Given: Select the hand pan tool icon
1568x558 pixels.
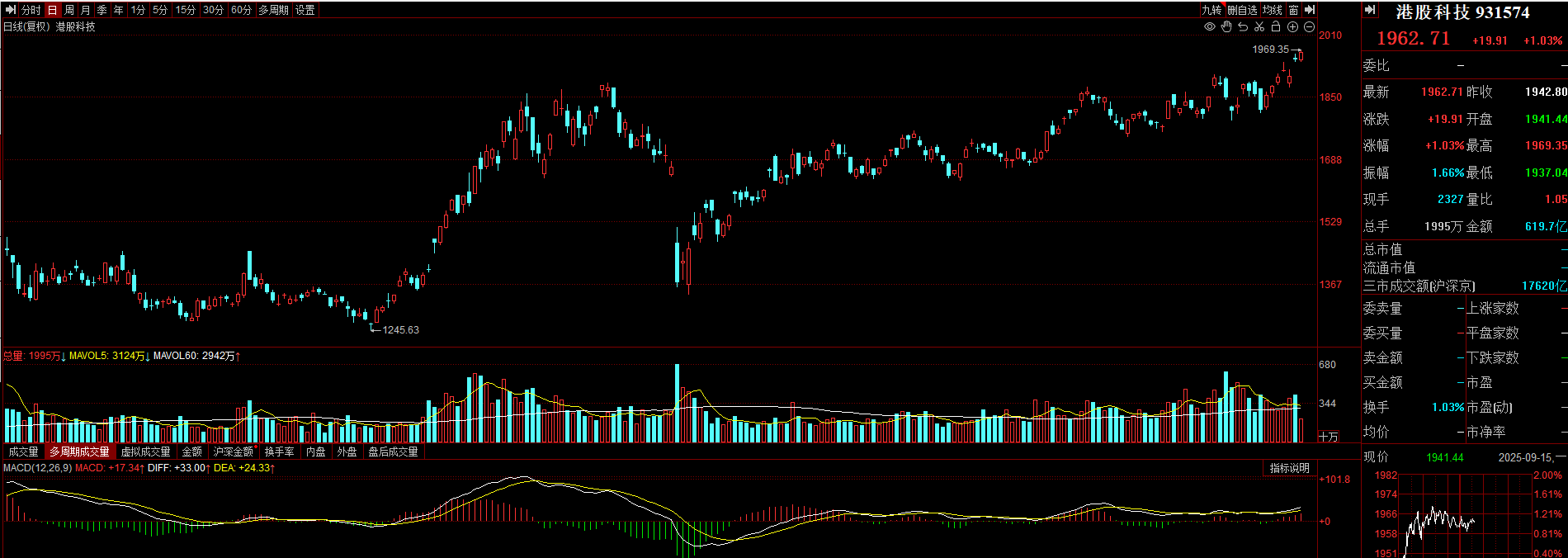Looking at the screenshot, I should (1226, 27).
